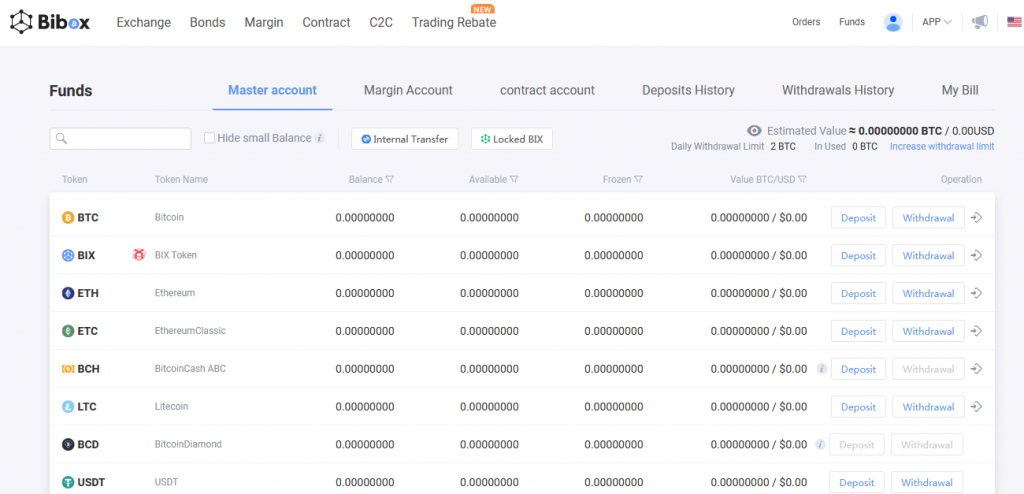Image resolution: width=1024 pixels, height=494 pixels.
Task: Open the C2C menu
Action: [x=381, y=22]
